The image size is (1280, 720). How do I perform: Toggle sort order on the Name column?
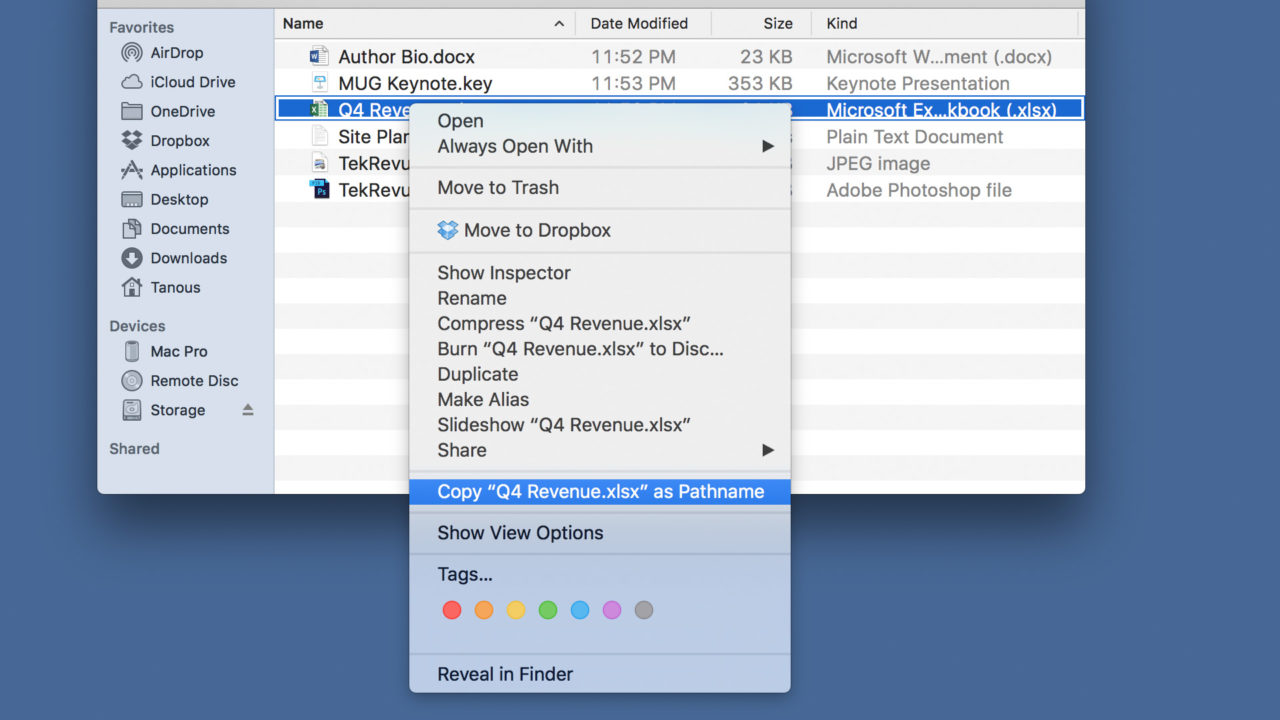click(558, 23)
